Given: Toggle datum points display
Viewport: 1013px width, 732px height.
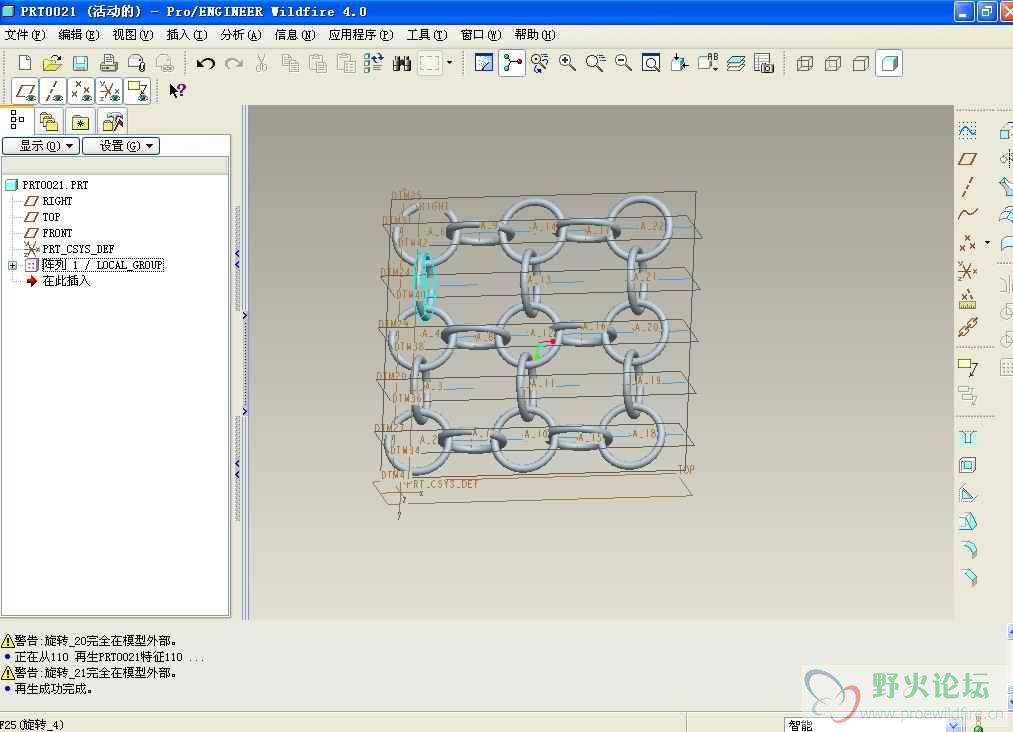Looking at the screenshot, I should pyautogui.click(x=81, y=91).
